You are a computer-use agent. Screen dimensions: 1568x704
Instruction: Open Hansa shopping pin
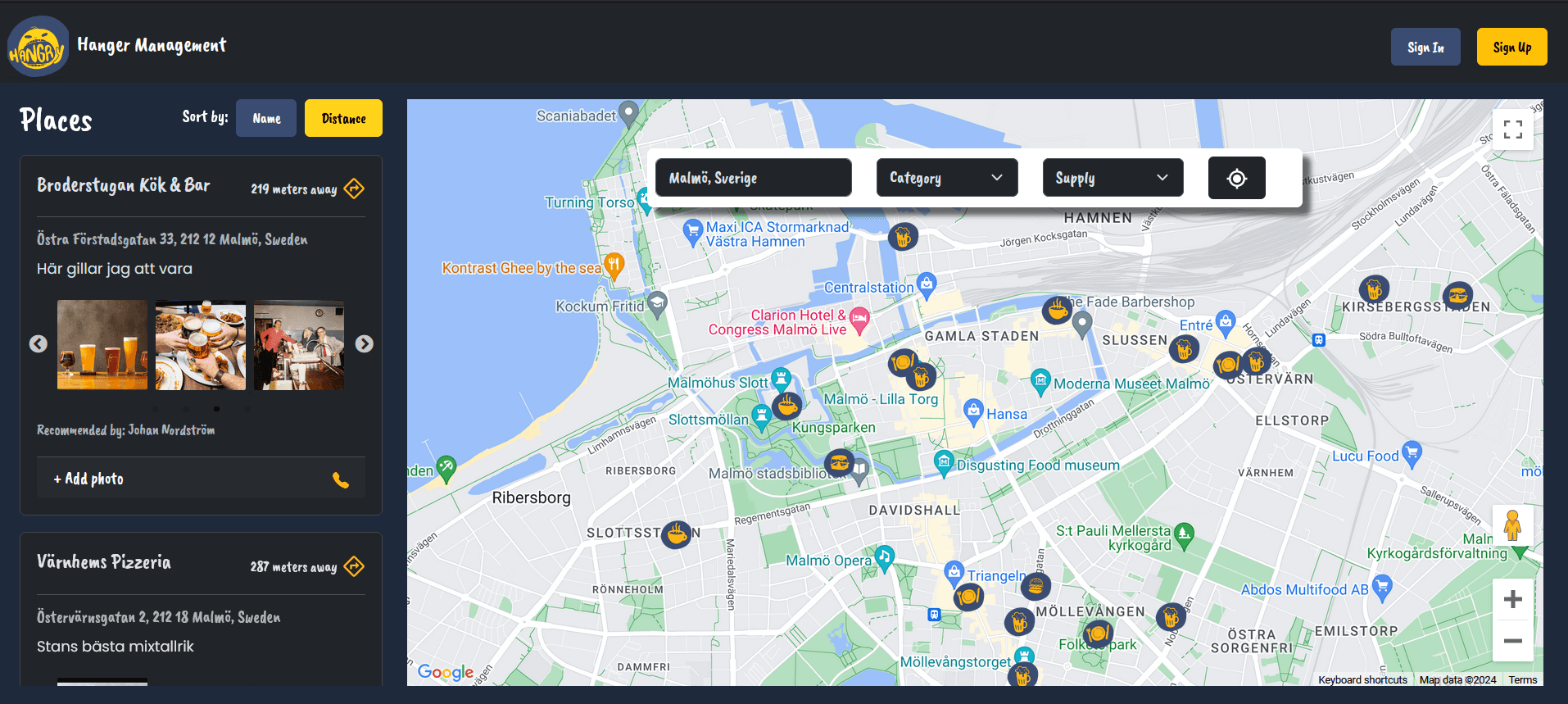tap(972, 412)
